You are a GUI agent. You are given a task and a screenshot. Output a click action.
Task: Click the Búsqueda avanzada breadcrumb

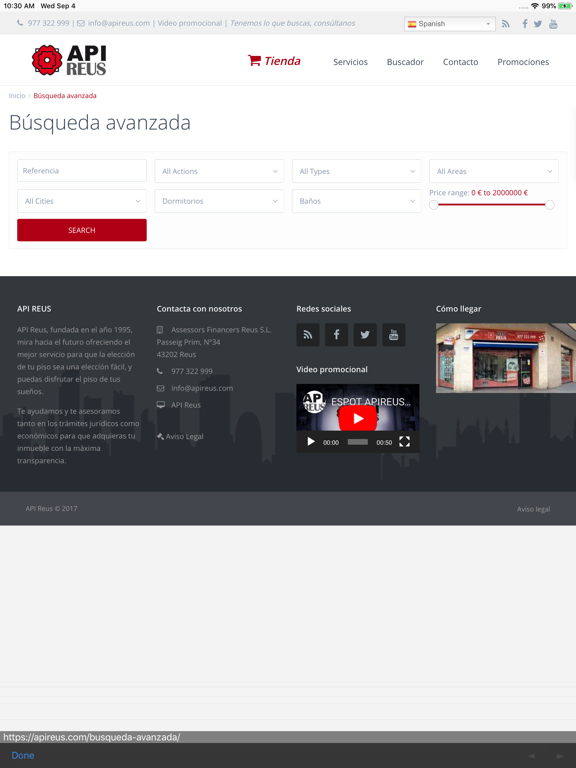(65, 96)
